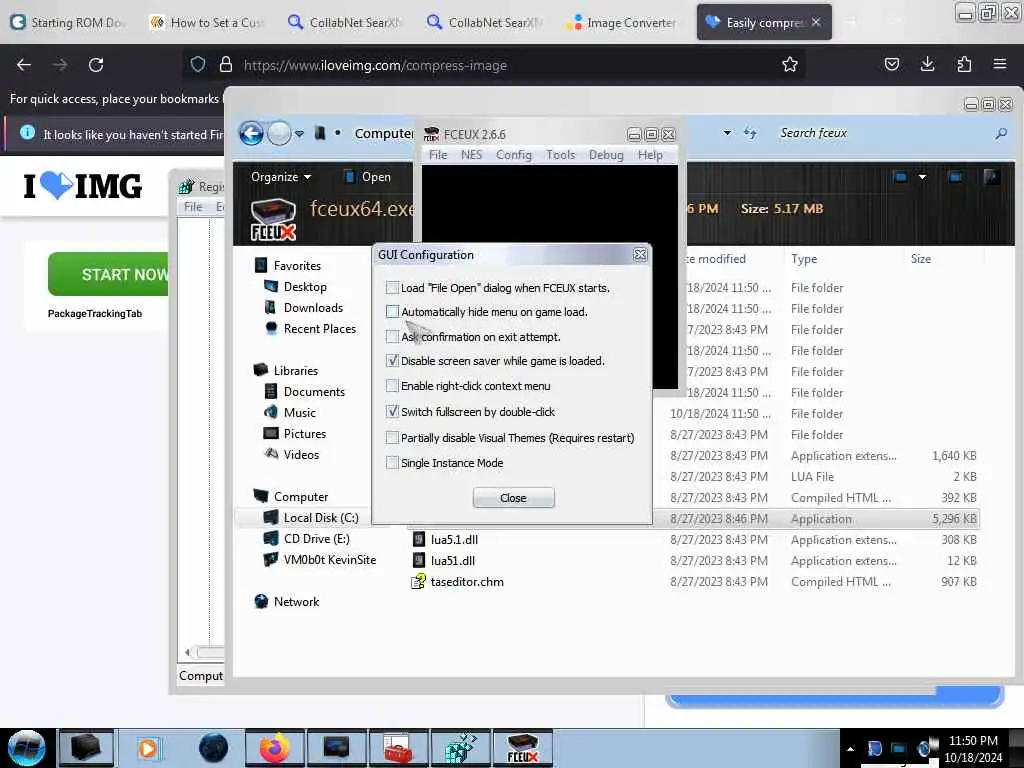Click Explorer back navigation arrow

tap(251, 133)
